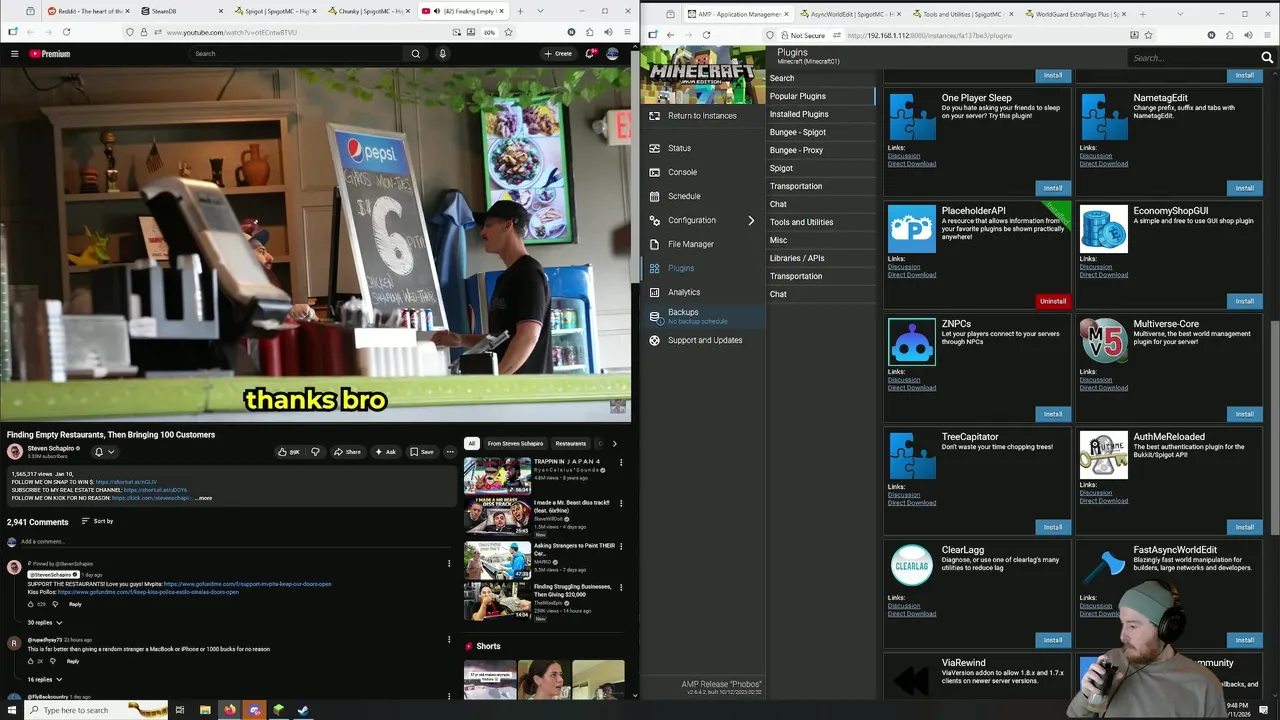Save the video to a playlist

tap(422, 452)
